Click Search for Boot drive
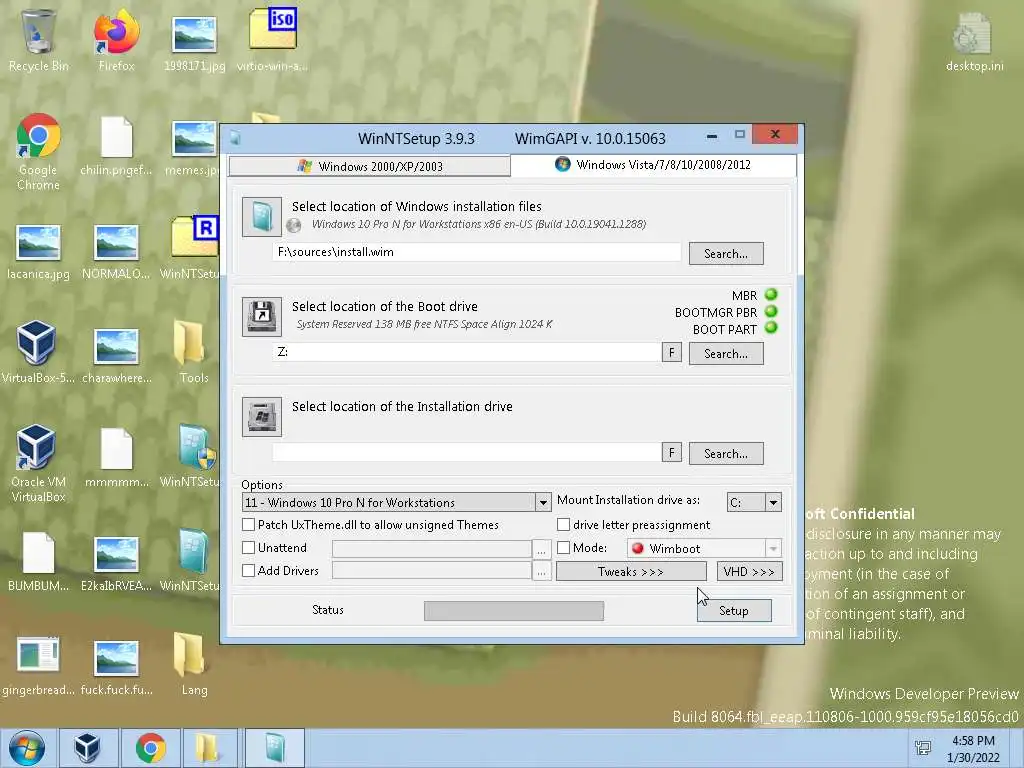Screen dimensions: 1024x768 pyautogui.click(x=726, y=353)
